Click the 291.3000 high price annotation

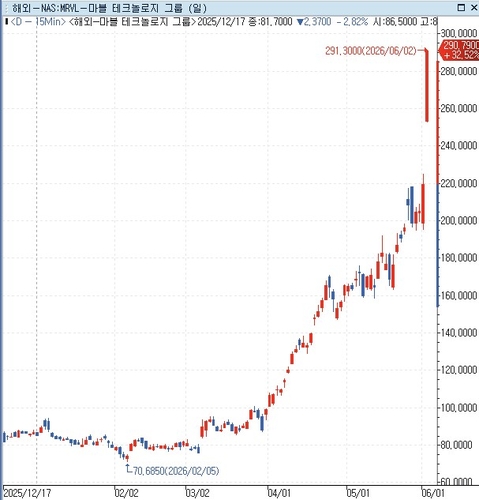(371, 51)
